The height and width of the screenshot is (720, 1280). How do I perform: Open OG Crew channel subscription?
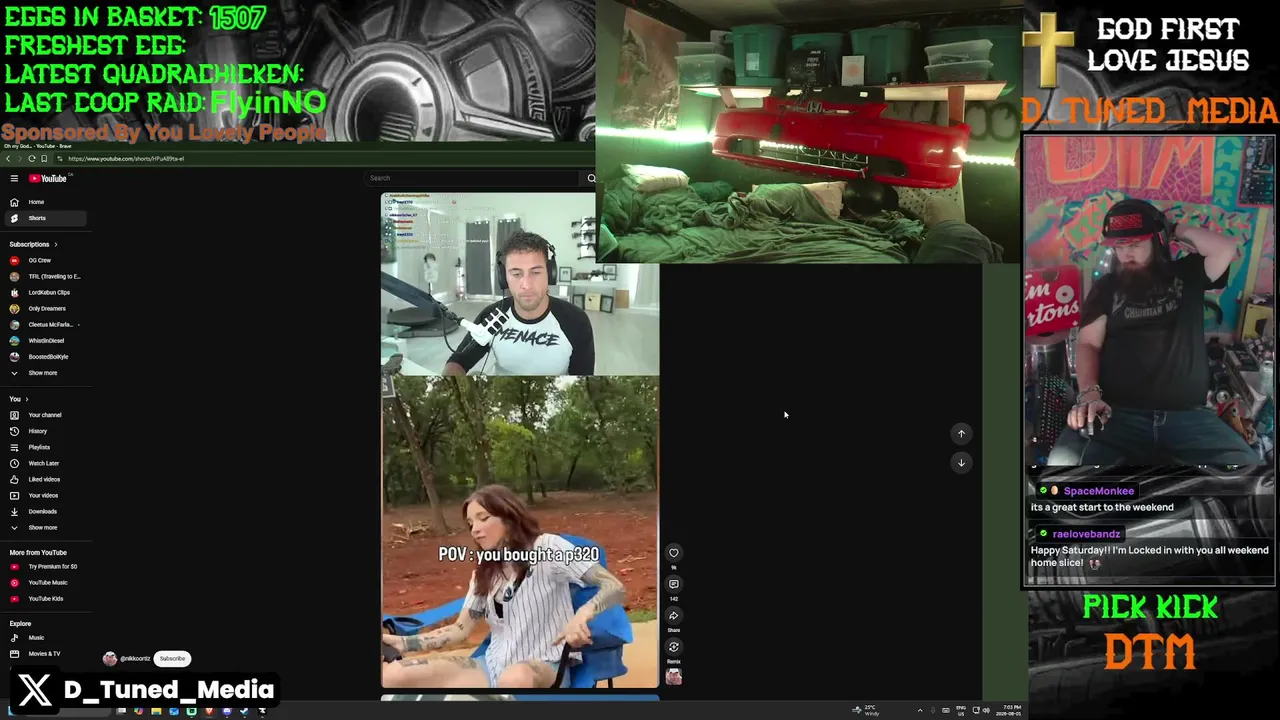click(x=46, y=260)
